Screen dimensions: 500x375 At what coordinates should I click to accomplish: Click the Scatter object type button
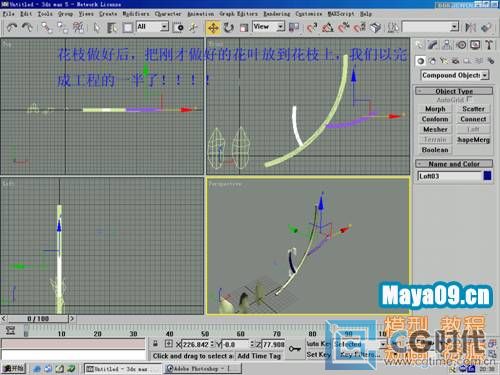click(473, 109)
